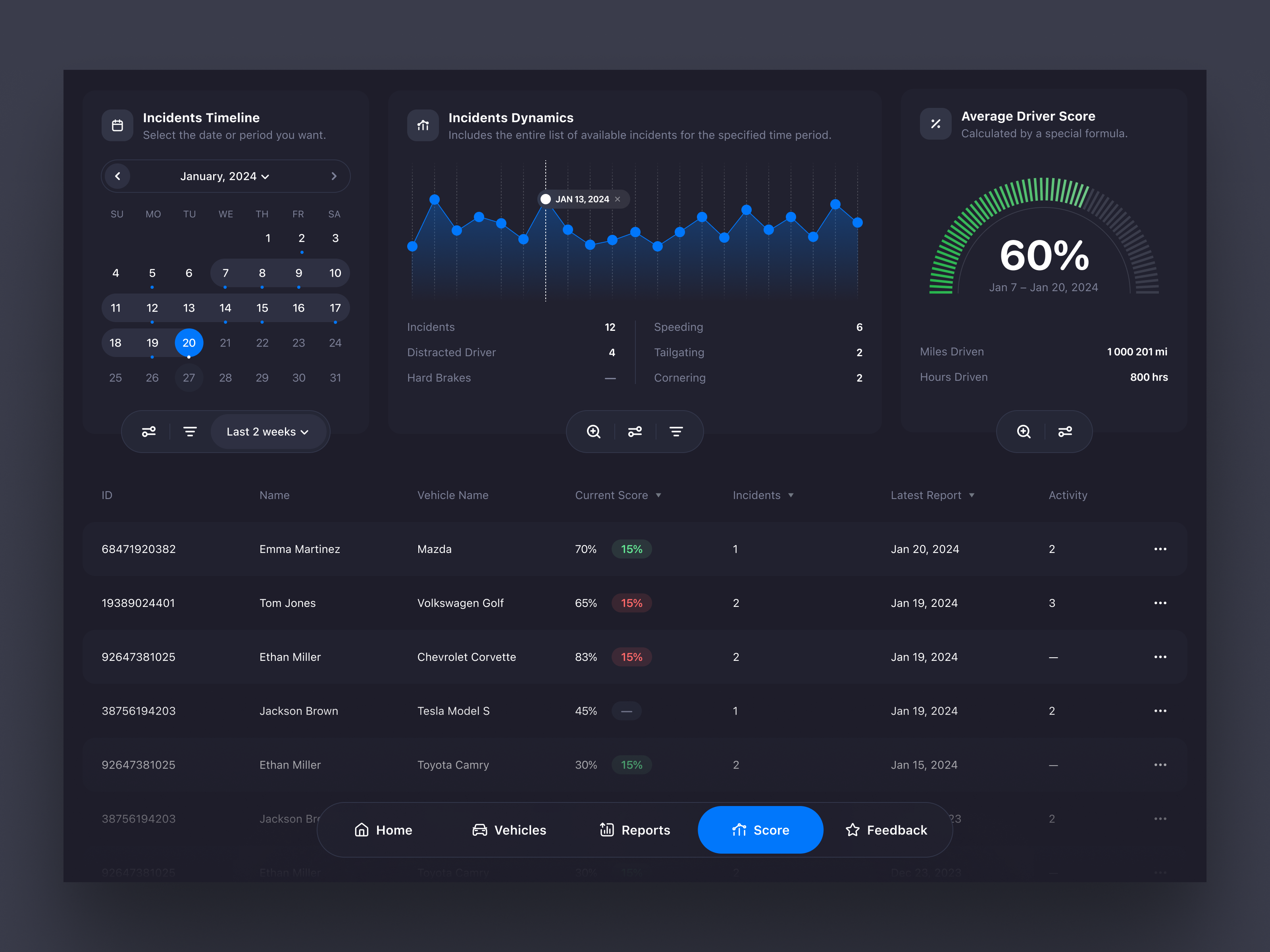Viewport: 1270px width, 952px height.
Task: Select January 20 on the calendar
Action: (189, 343)
